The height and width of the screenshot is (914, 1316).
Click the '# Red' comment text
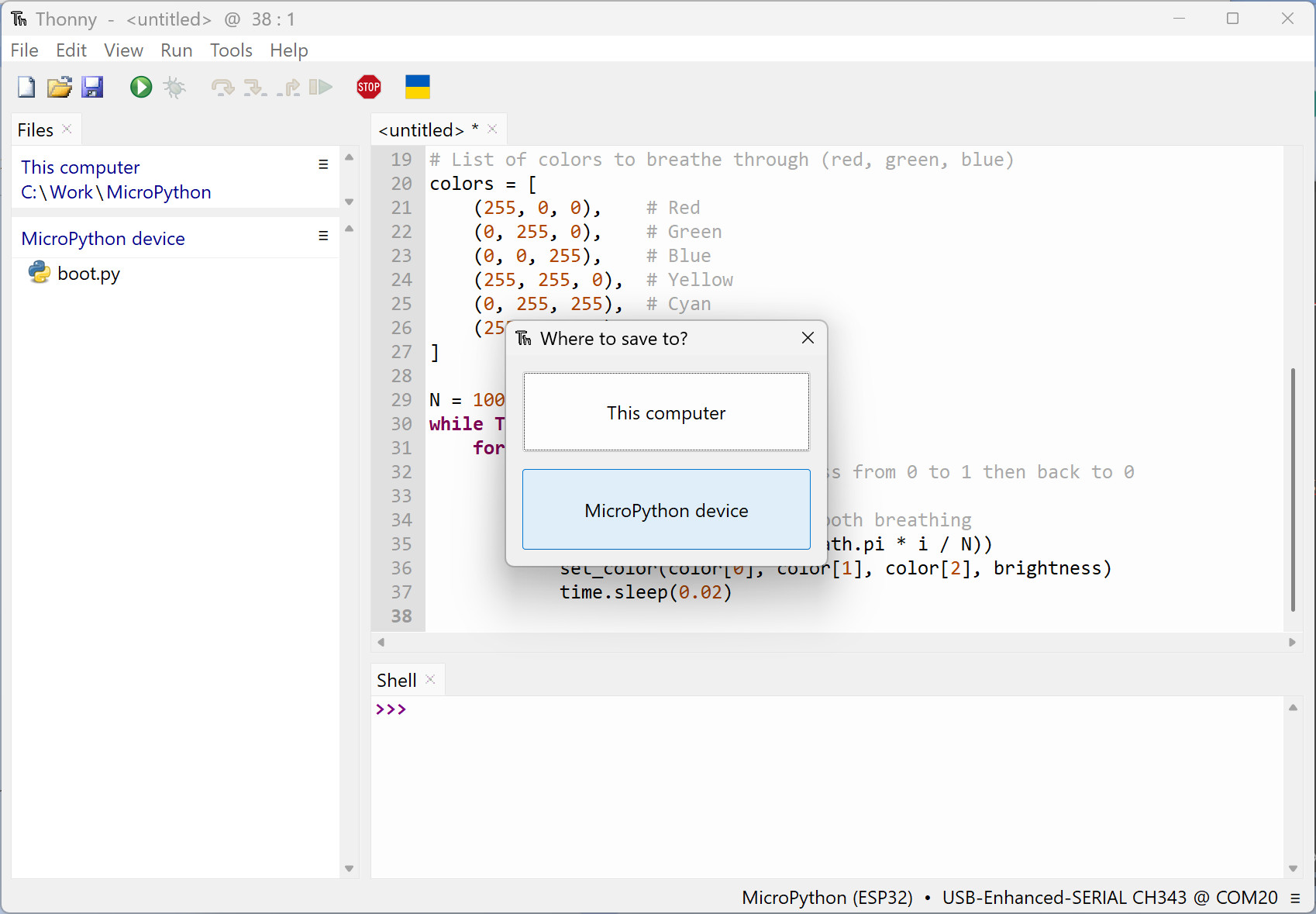coord(673,208)
